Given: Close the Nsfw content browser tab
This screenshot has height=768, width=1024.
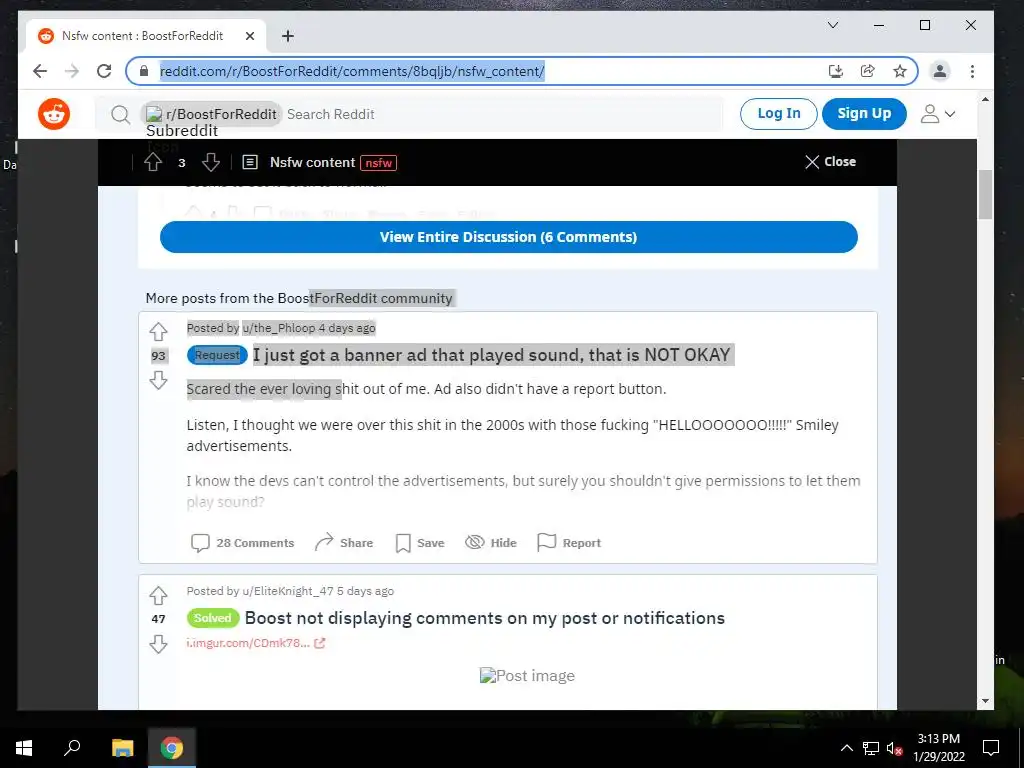Looking at the screenshot, I should [249, 36].
